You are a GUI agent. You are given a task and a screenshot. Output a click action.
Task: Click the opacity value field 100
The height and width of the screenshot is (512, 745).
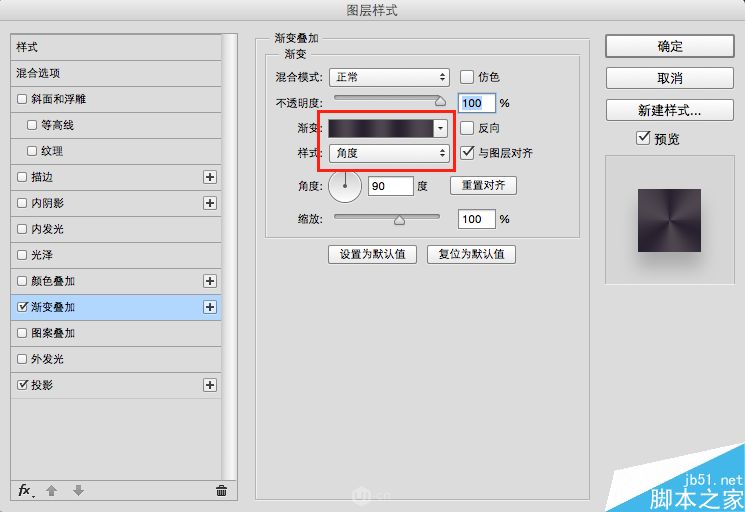coord(477,103)
